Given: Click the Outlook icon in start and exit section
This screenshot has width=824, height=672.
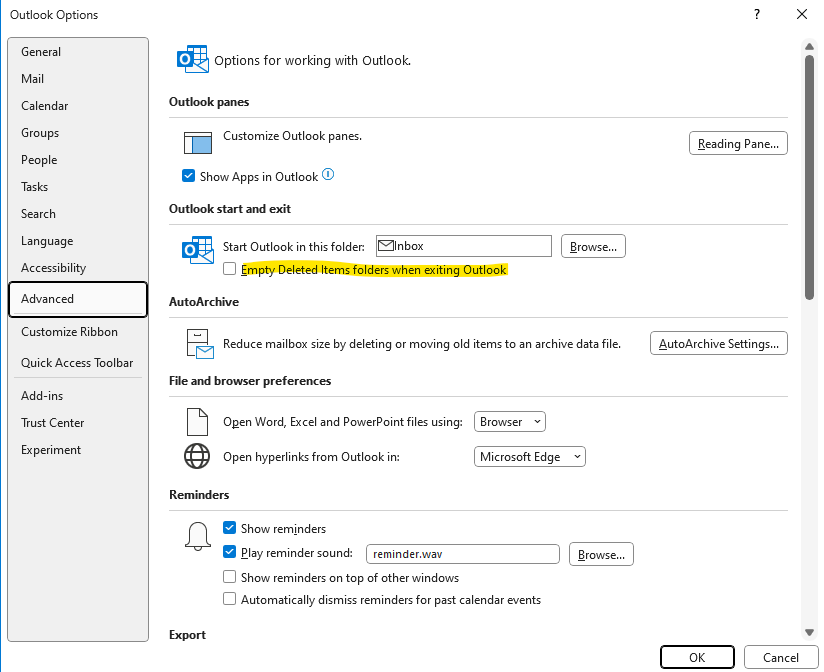Looking at the screenshot, I should pos(198,250).
